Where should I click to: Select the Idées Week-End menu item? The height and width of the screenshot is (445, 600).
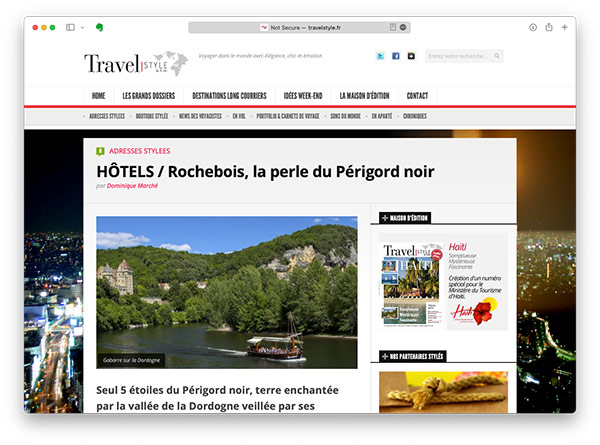(x=303, y=96)
